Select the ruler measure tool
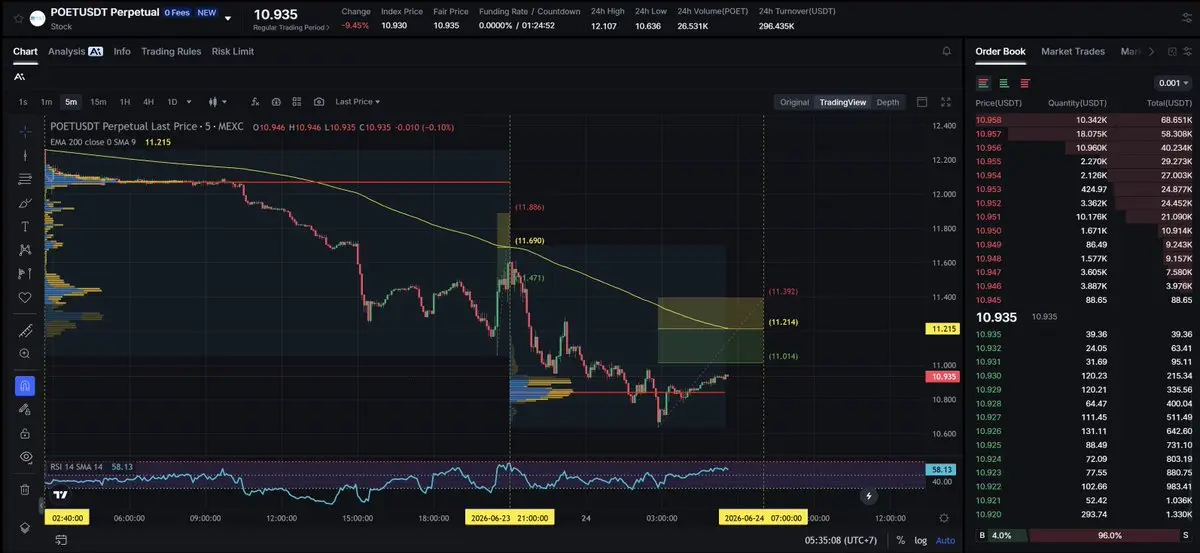1200x553 pixels. coord(25,331)
